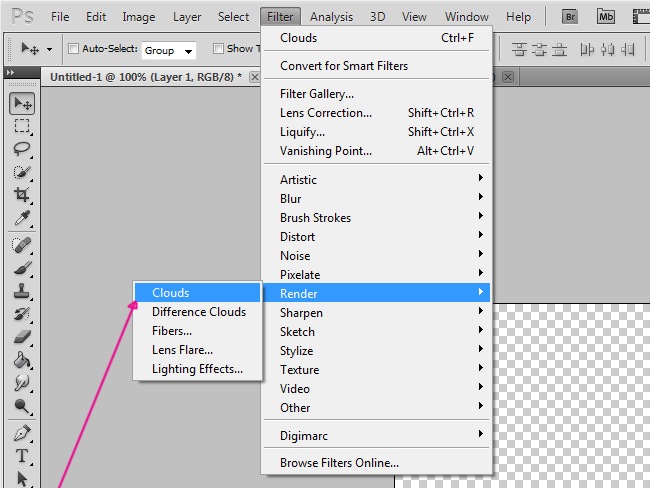
Task: Choose Fibers... from Render submenu
Action: [198, 331]
